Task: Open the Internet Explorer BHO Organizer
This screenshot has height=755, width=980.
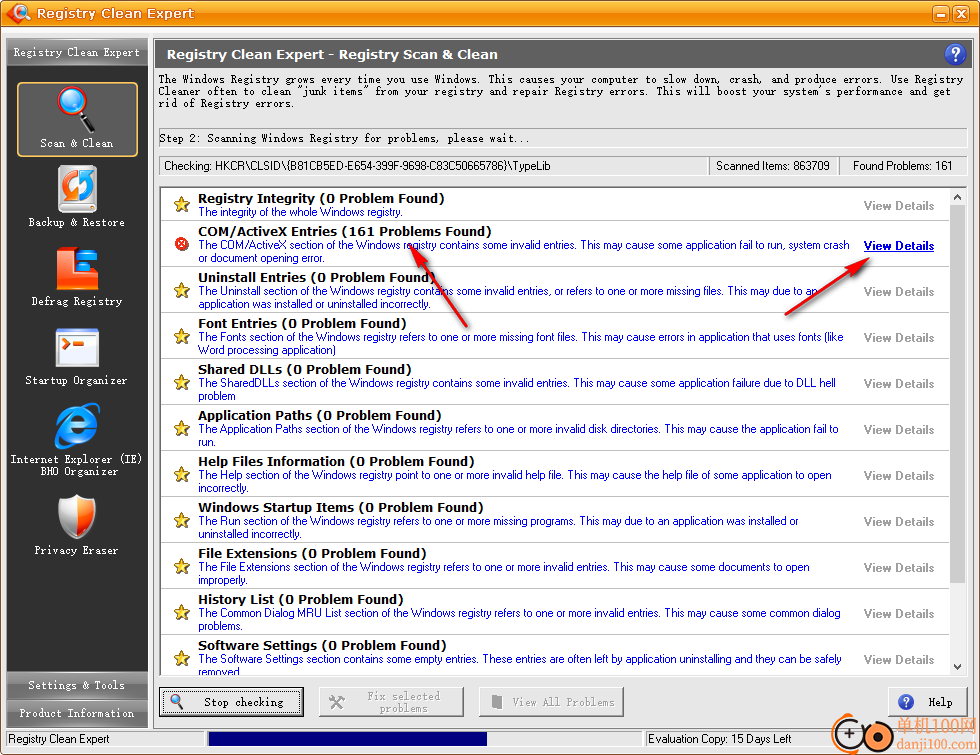Action: (x=78, y=440)
